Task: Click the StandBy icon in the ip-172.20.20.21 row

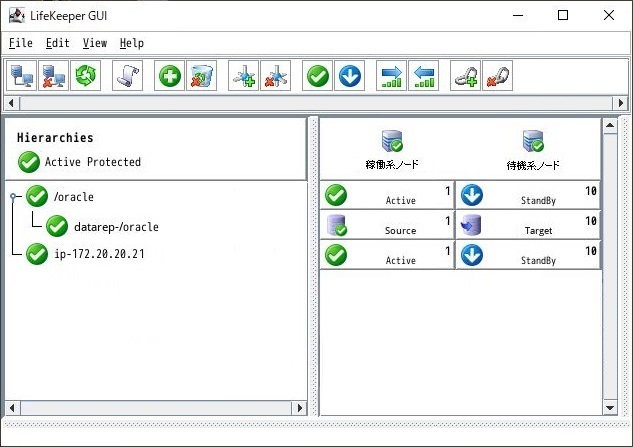Action: tap(472, 255)
